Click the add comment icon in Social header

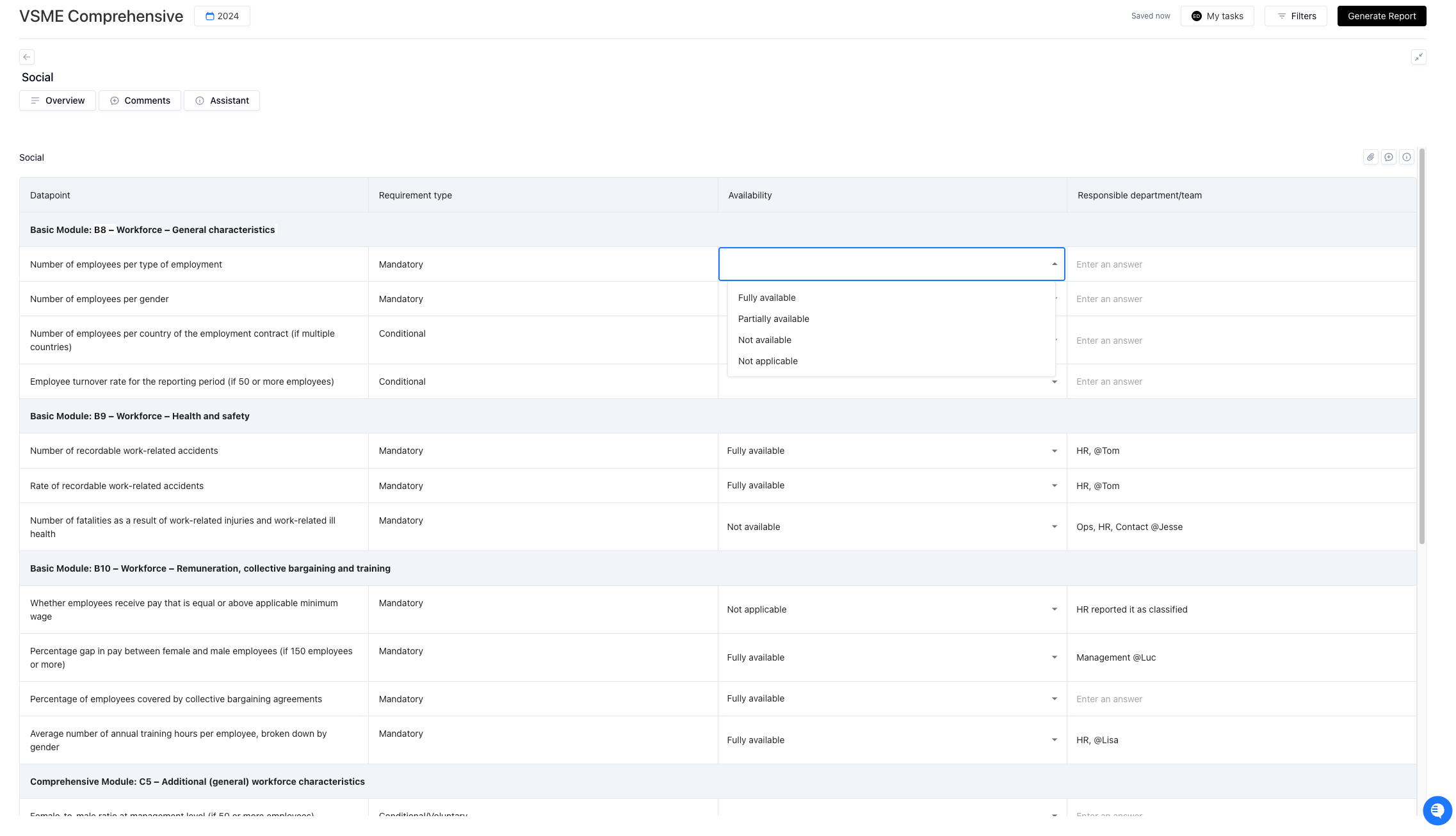[x=1388, y=157]
